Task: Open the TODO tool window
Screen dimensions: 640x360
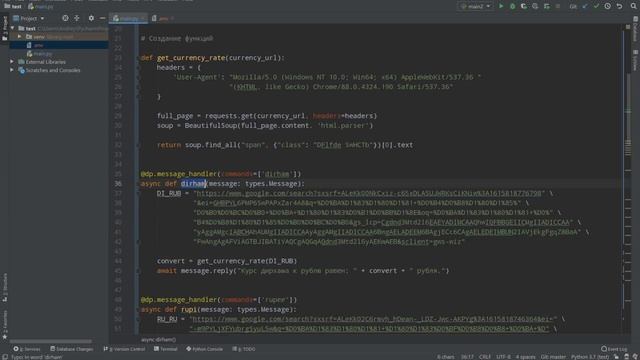Action: [244, 349]
